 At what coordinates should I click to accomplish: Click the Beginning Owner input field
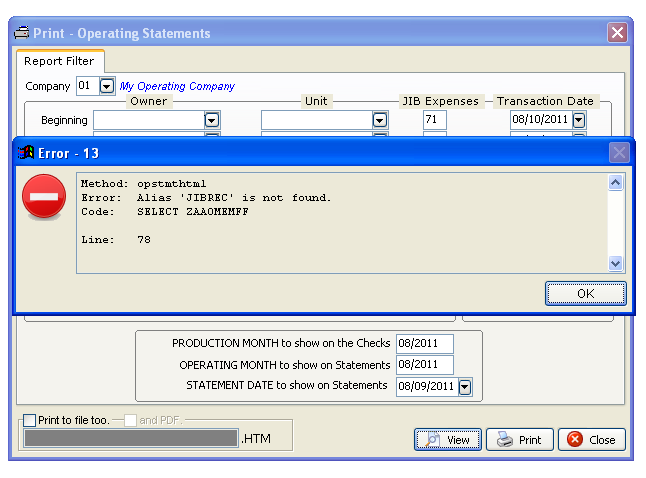pos(149,120)
